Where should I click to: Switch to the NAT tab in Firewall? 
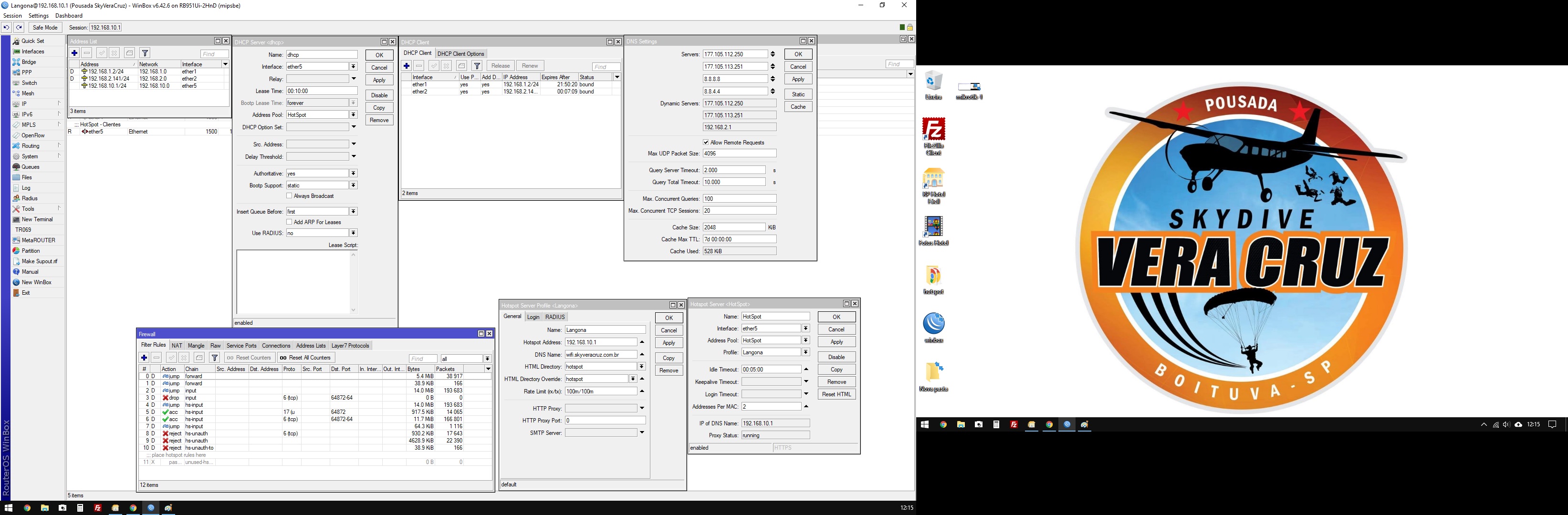(177, 345)
